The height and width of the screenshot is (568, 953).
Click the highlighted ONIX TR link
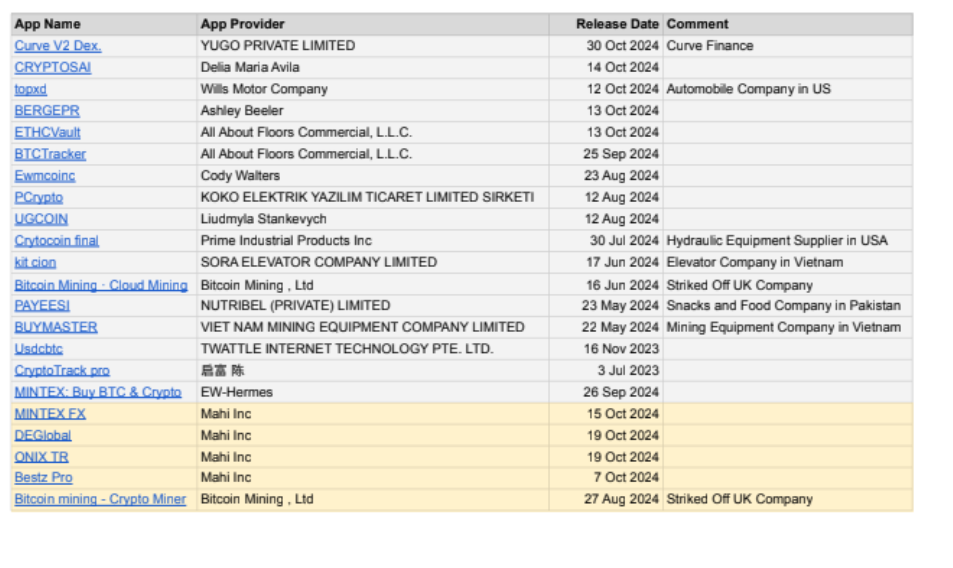(41, 457)
